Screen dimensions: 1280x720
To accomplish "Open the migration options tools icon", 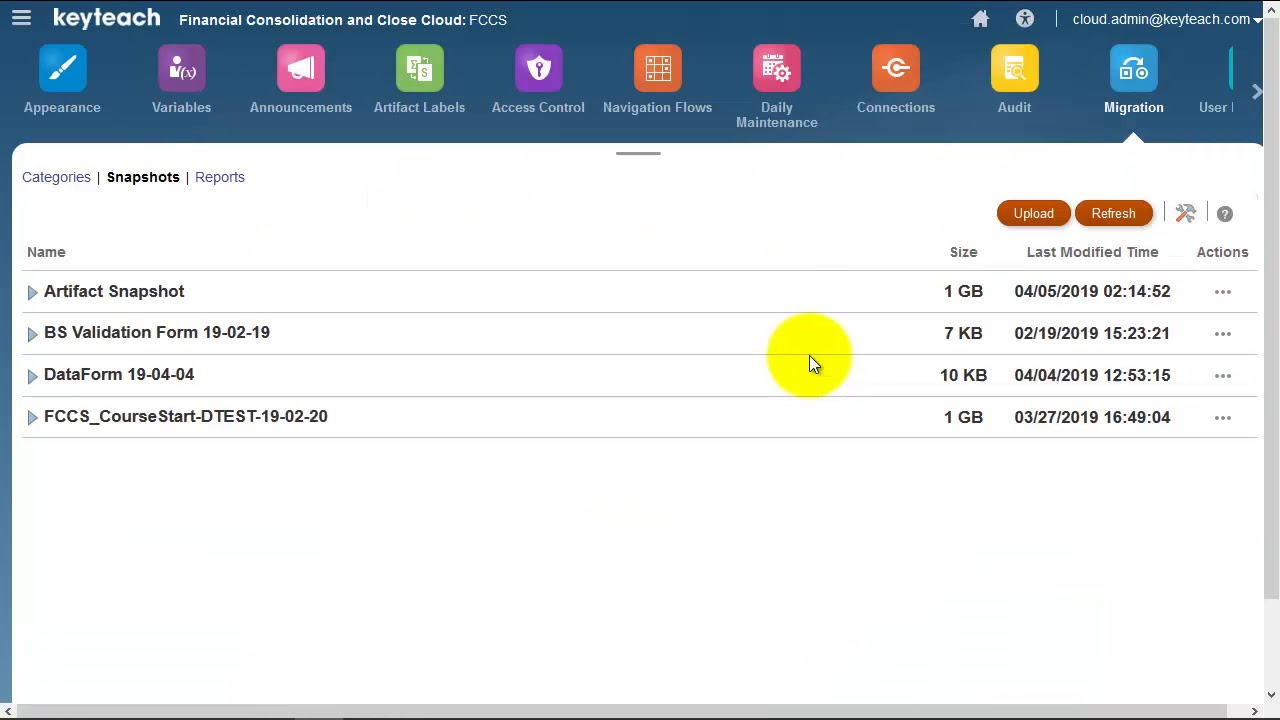I will pos(1185,213).
